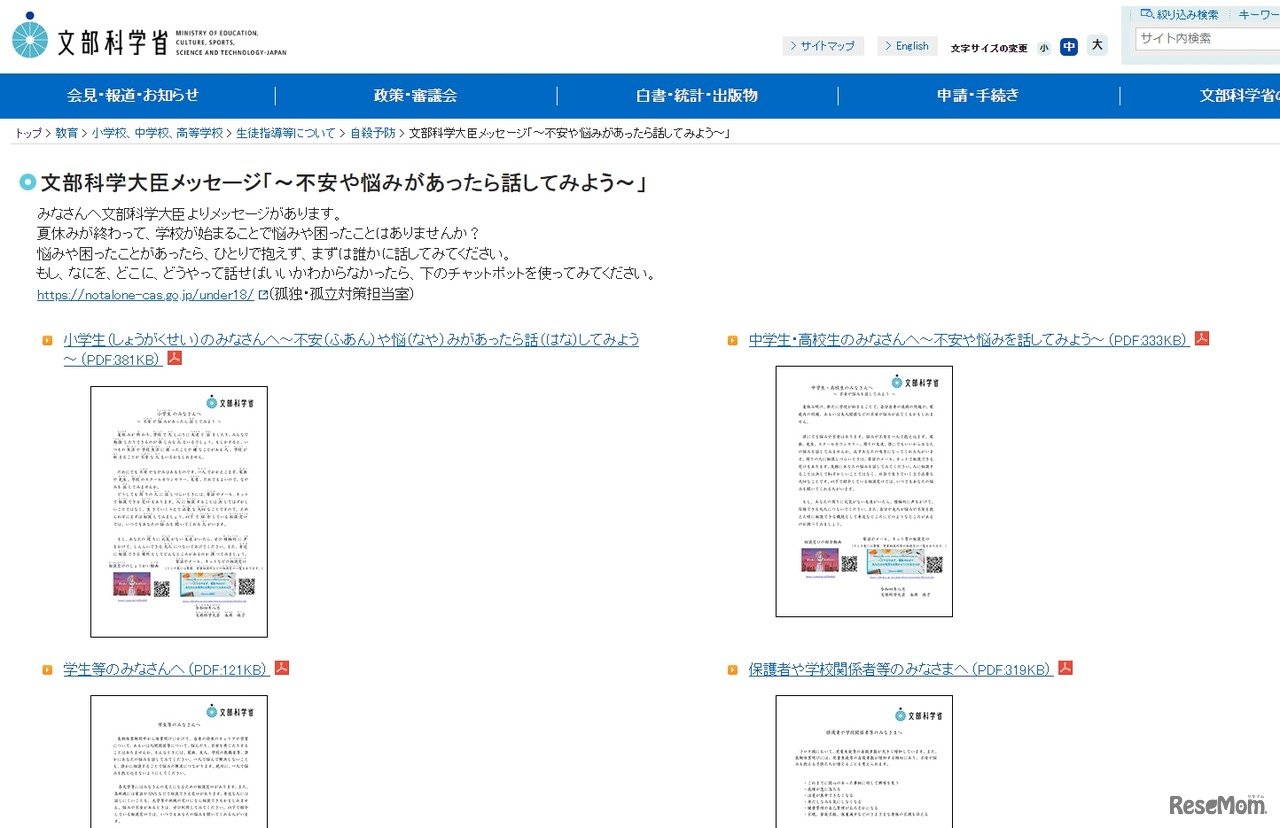Click the 絞り込み検索 magnifier icon
Image resolution: width=1280 pixels, height=828 pixels.
1144,14
